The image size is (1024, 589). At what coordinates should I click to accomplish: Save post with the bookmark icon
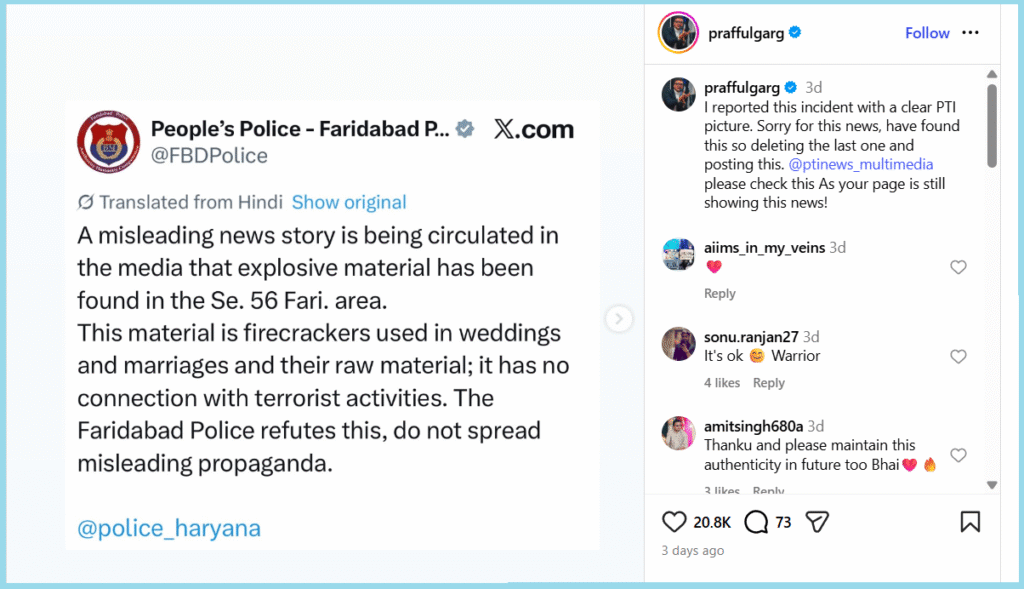(970, 521)
